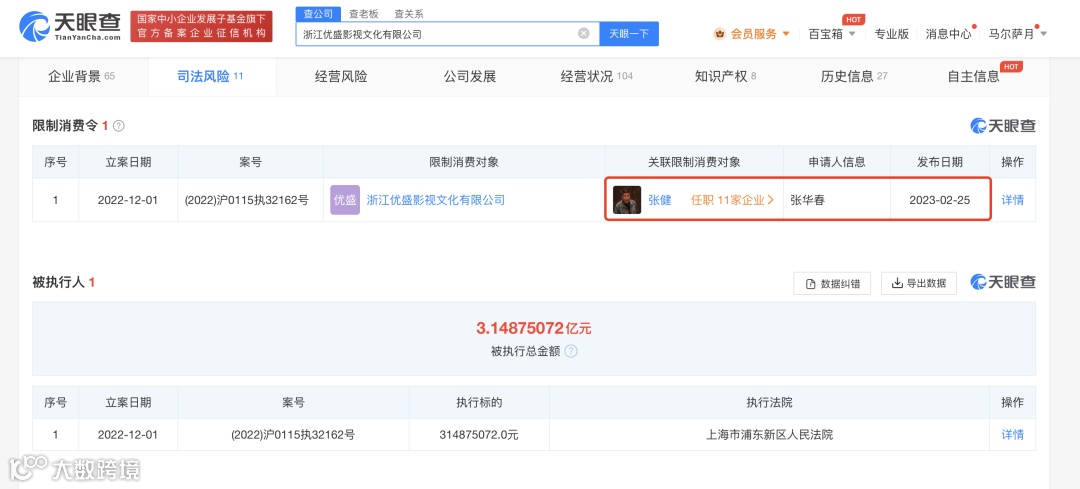Click the 3.14875072亿元 total amount
The height and width of the screenshot is (489, 1080).
coord(534,328)
